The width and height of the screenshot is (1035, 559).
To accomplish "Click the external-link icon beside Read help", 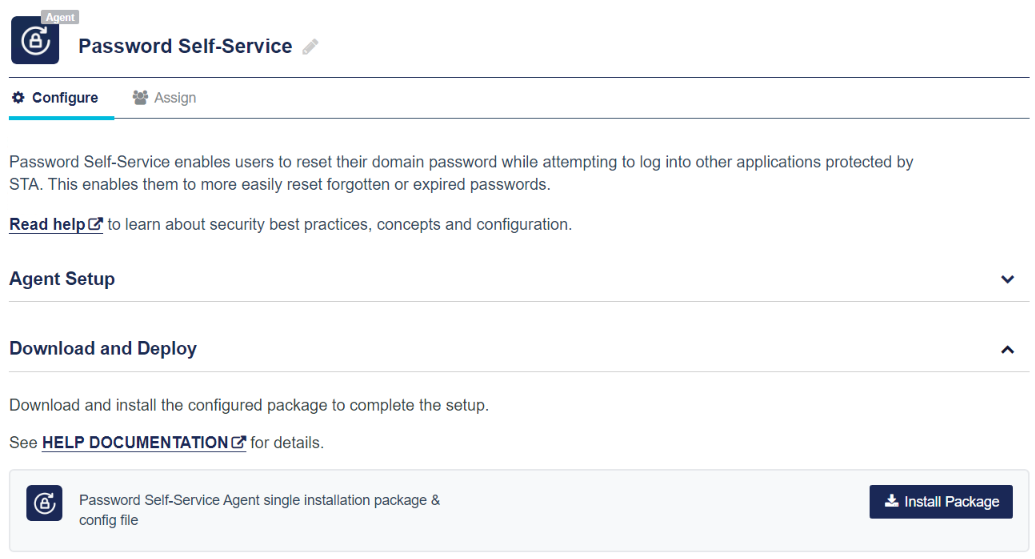I will [96, 225].
